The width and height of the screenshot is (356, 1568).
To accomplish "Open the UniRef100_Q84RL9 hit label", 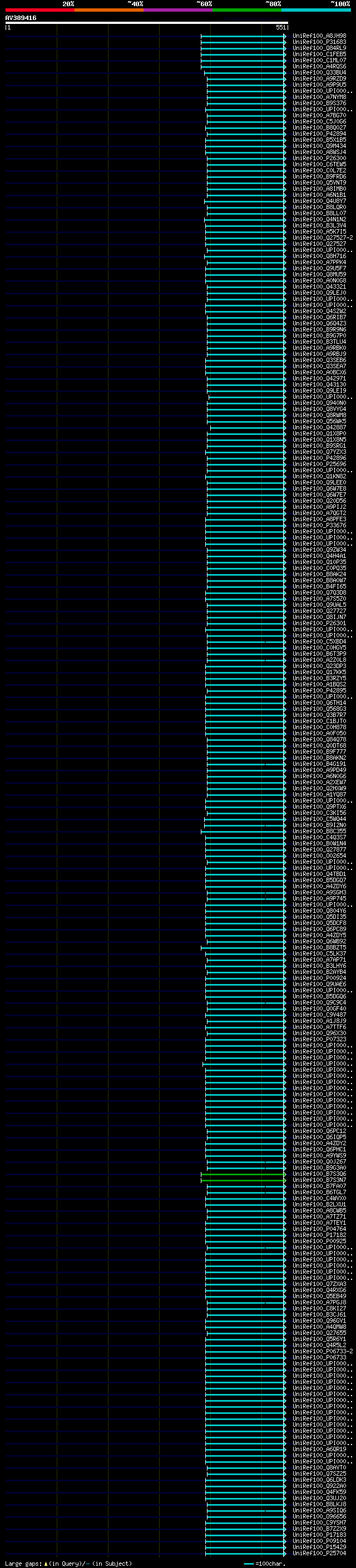I will point(319,48).
